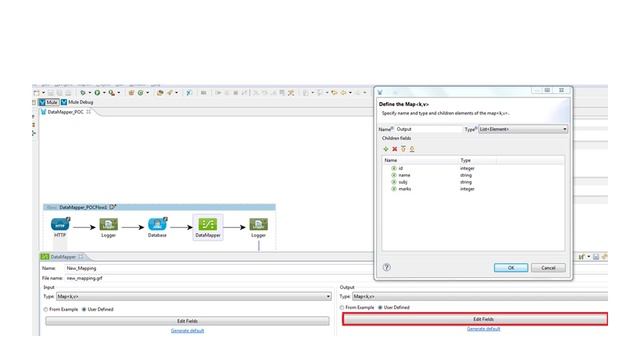Open the Output Type Map<k,v> dropdown
640x360 pixels.
coord(480,296)
